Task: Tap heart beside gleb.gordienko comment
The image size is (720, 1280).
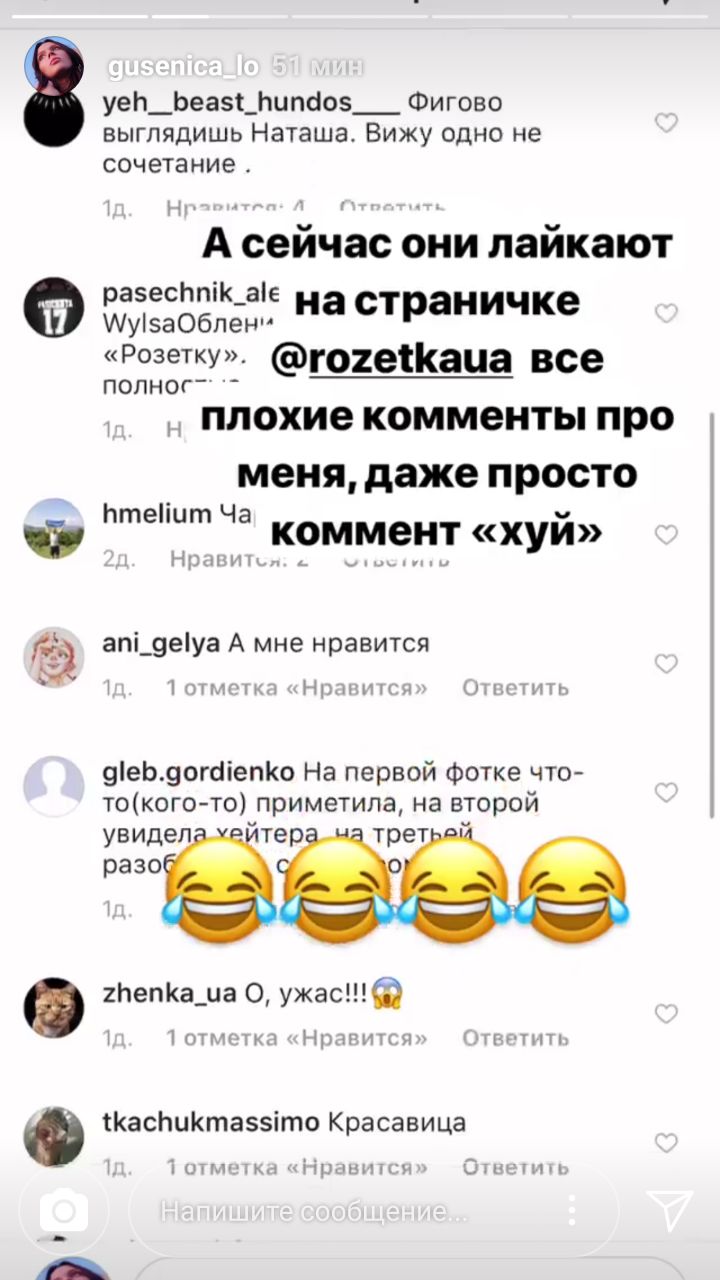Action: pos(666,793)
